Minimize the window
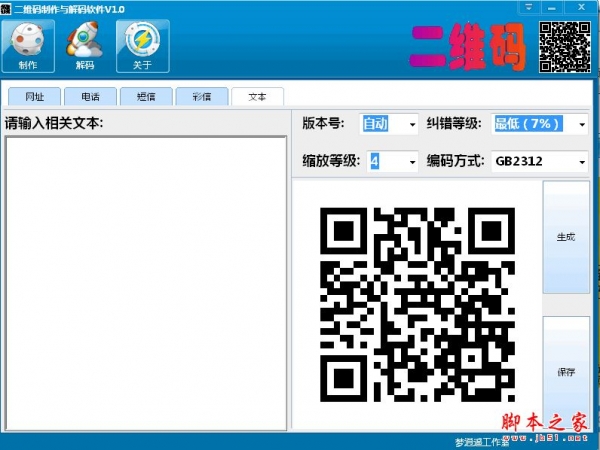The height and width of the screenshot is (450, 600). (551, 7)
